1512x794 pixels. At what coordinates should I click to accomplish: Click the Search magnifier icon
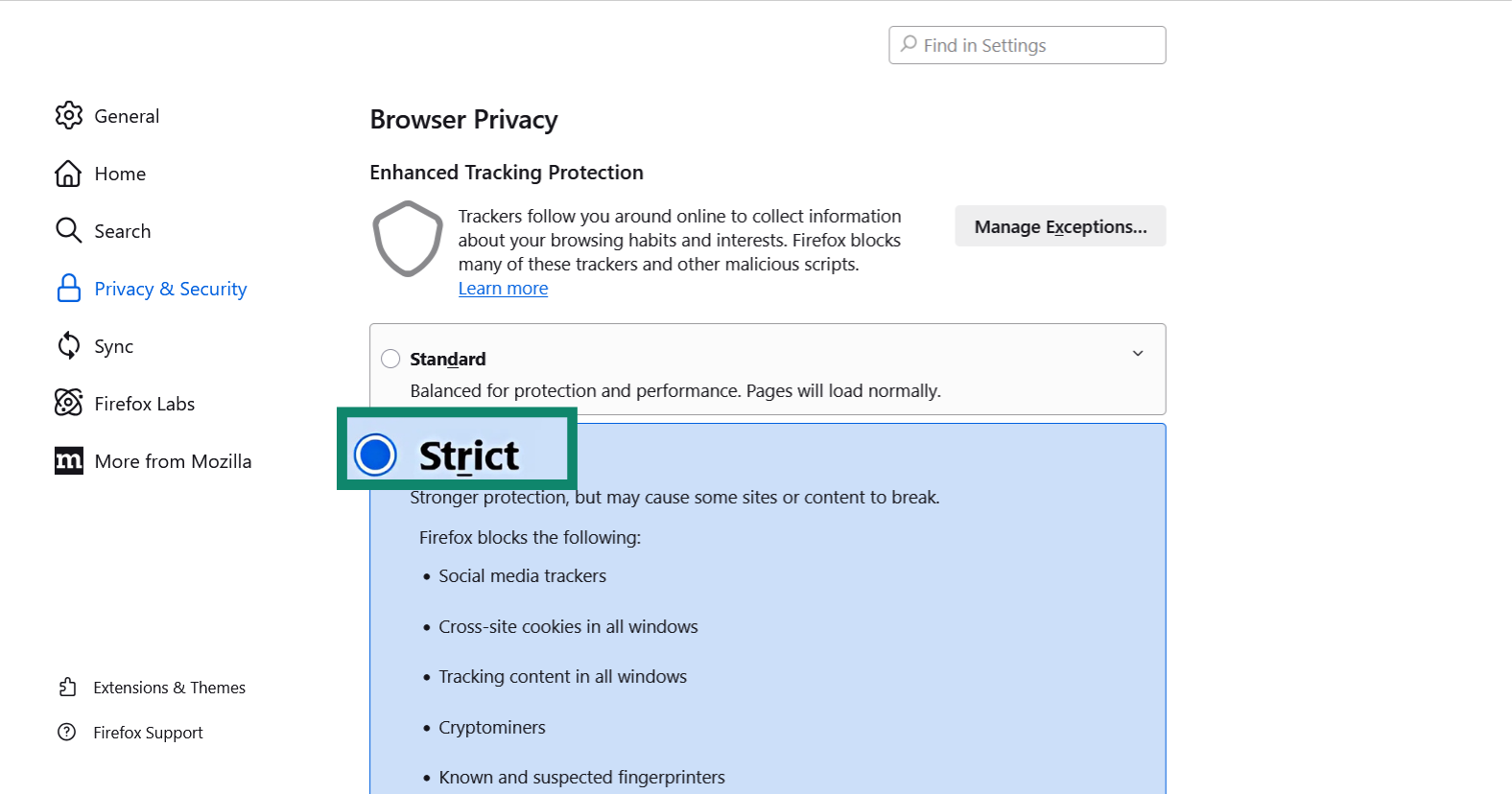click(x=68, y=231)
